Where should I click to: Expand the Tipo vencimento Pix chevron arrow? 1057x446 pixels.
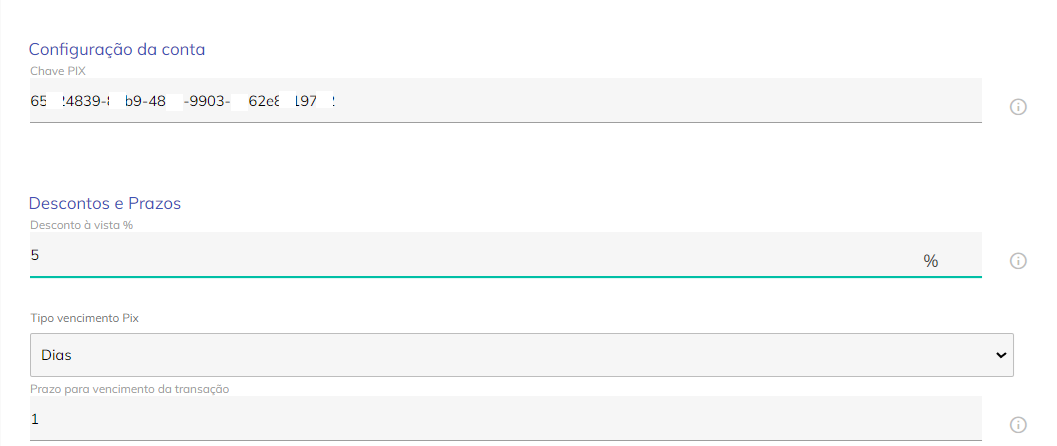pyautogui.click(x=1001, y=355)
